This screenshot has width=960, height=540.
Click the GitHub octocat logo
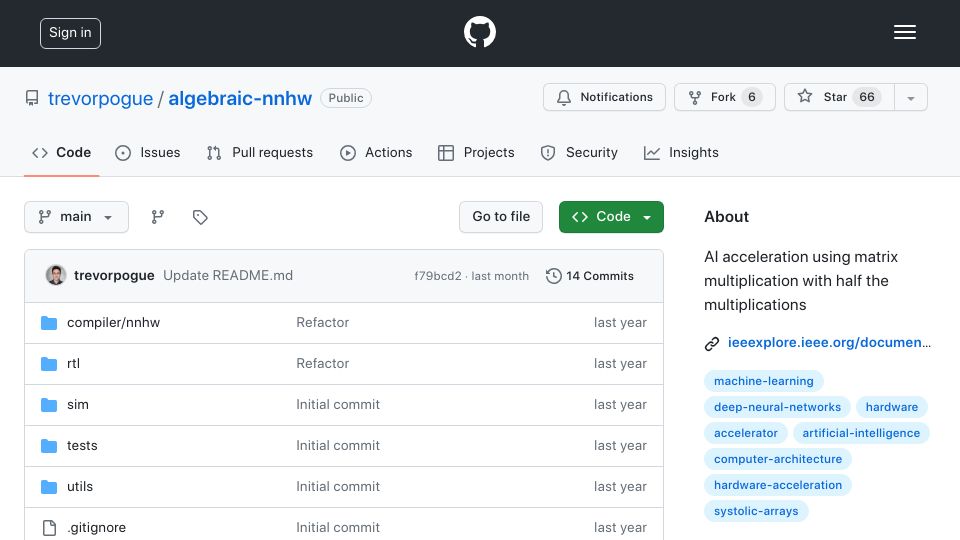(x=479, y=32)
